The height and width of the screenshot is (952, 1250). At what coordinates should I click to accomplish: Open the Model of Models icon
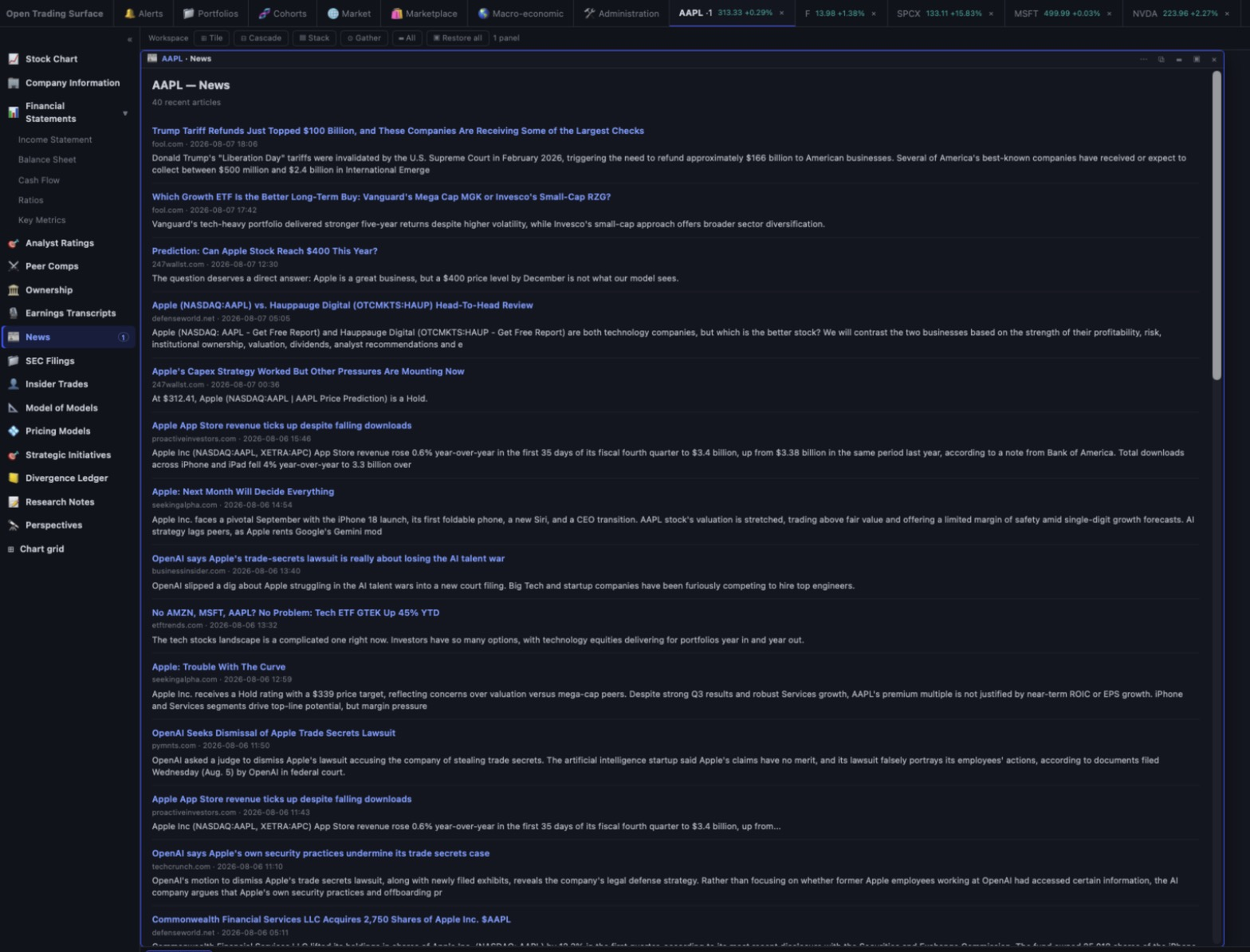(13, 408)
